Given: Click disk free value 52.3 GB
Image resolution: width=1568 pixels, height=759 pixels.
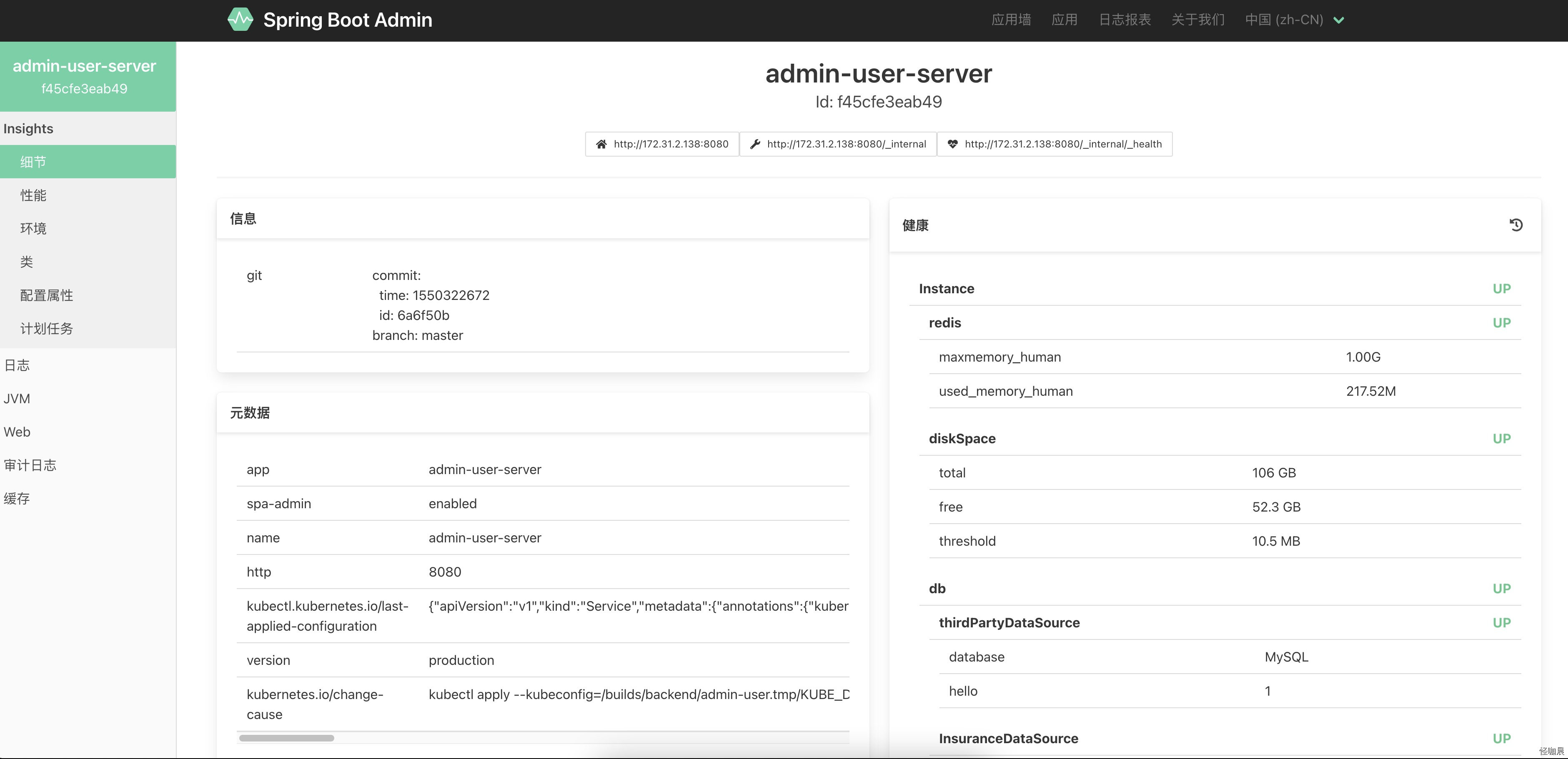Looking at the screenshot, I should [1276, 507].
